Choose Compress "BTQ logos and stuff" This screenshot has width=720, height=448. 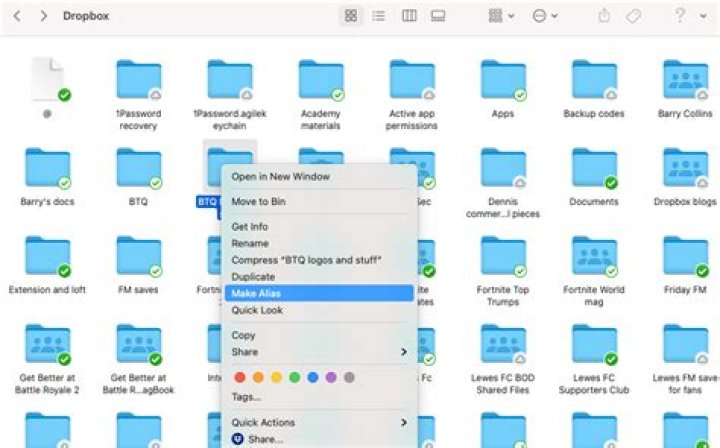click(x=319, y=260)
